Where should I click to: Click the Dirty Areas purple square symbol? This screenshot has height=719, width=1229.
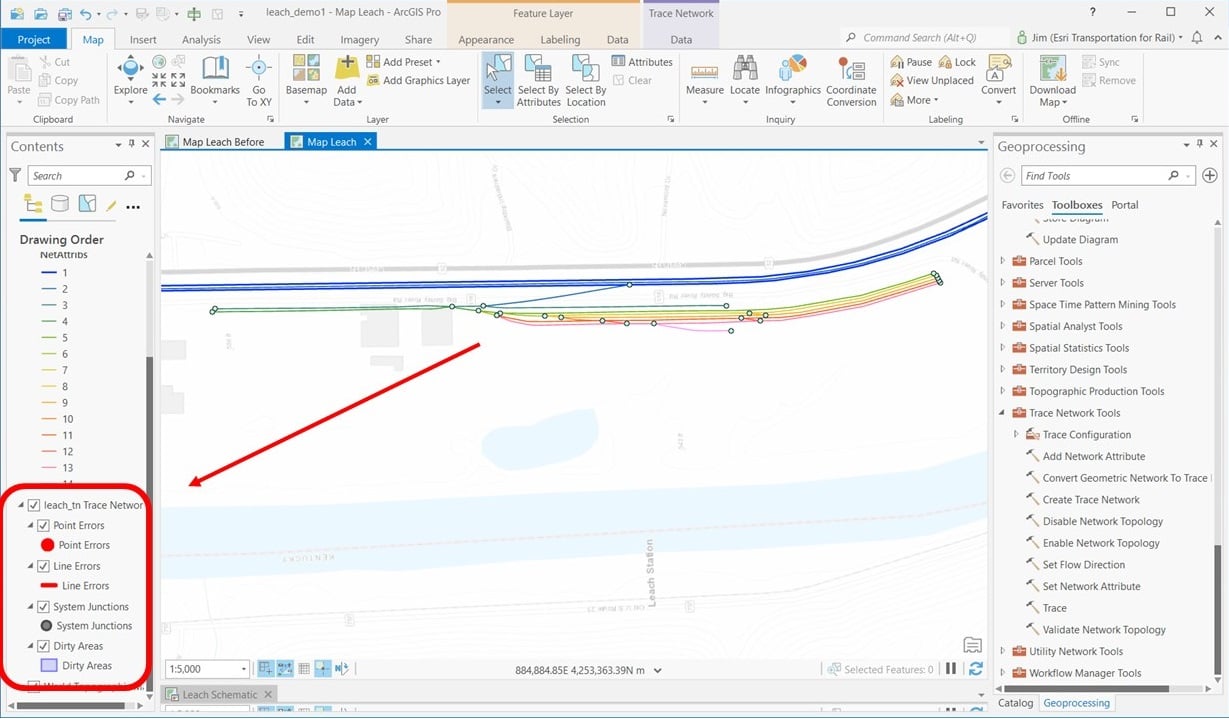point(48,665)
